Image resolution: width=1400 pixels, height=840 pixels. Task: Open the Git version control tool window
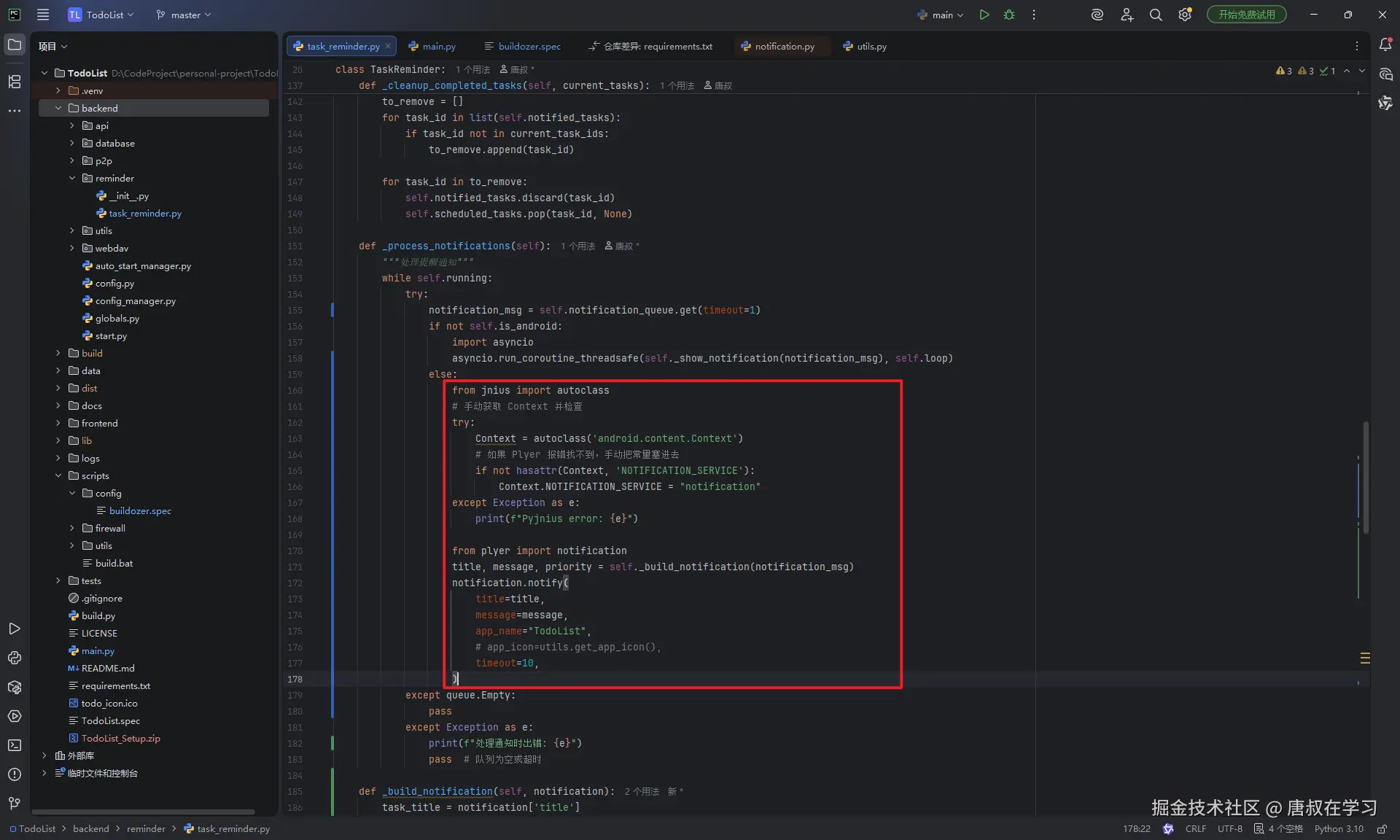pos(15,804)
